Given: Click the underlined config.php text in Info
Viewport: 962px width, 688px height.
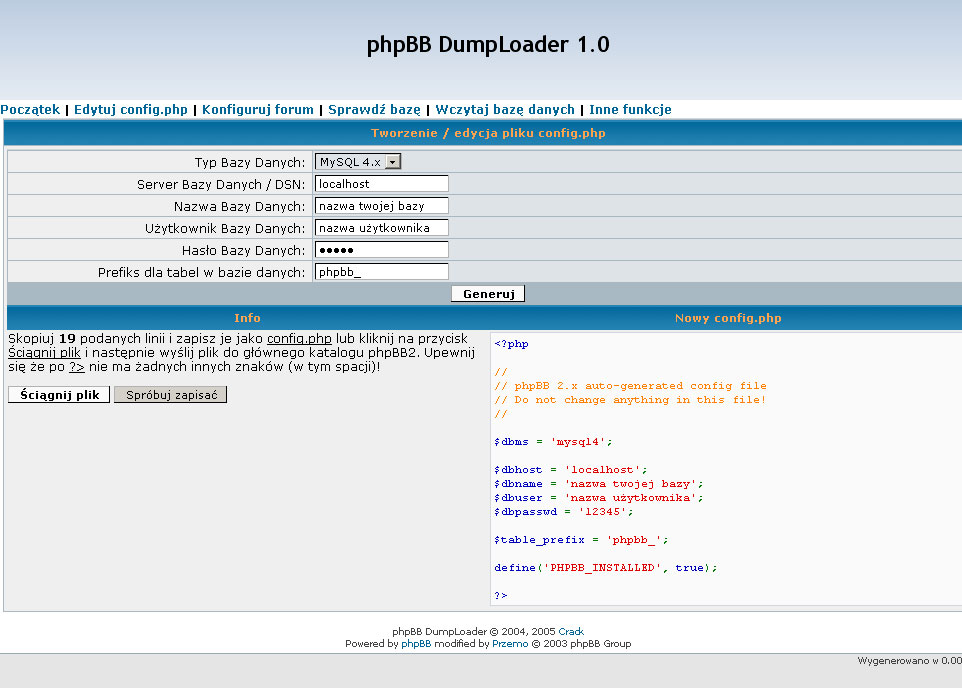Looking at the screenshot, I should pos(299,339).
